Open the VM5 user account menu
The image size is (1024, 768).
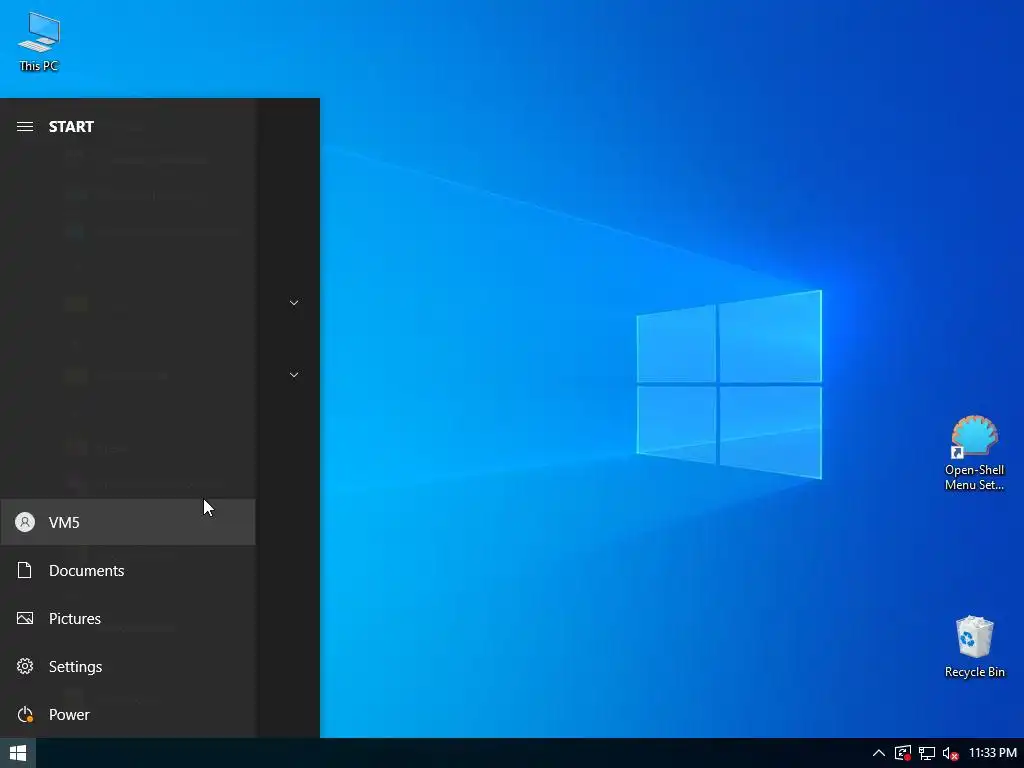click(128, 522)
